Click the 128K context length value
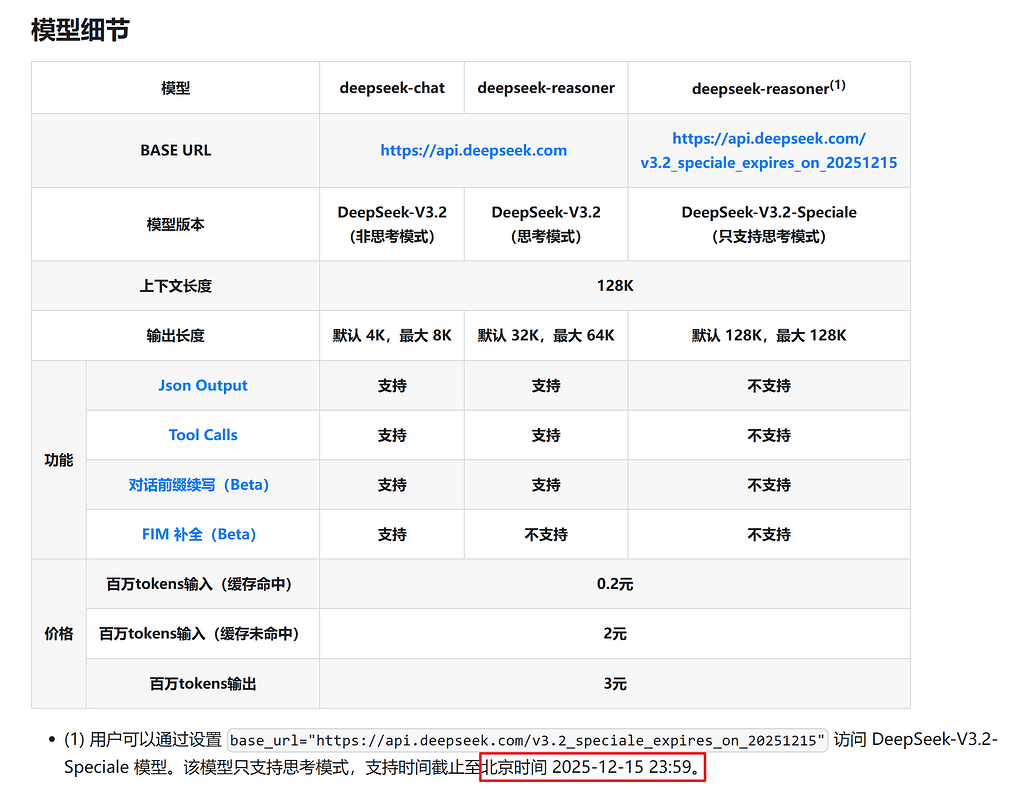This screenshot has width=1024, height=792. 615,286
